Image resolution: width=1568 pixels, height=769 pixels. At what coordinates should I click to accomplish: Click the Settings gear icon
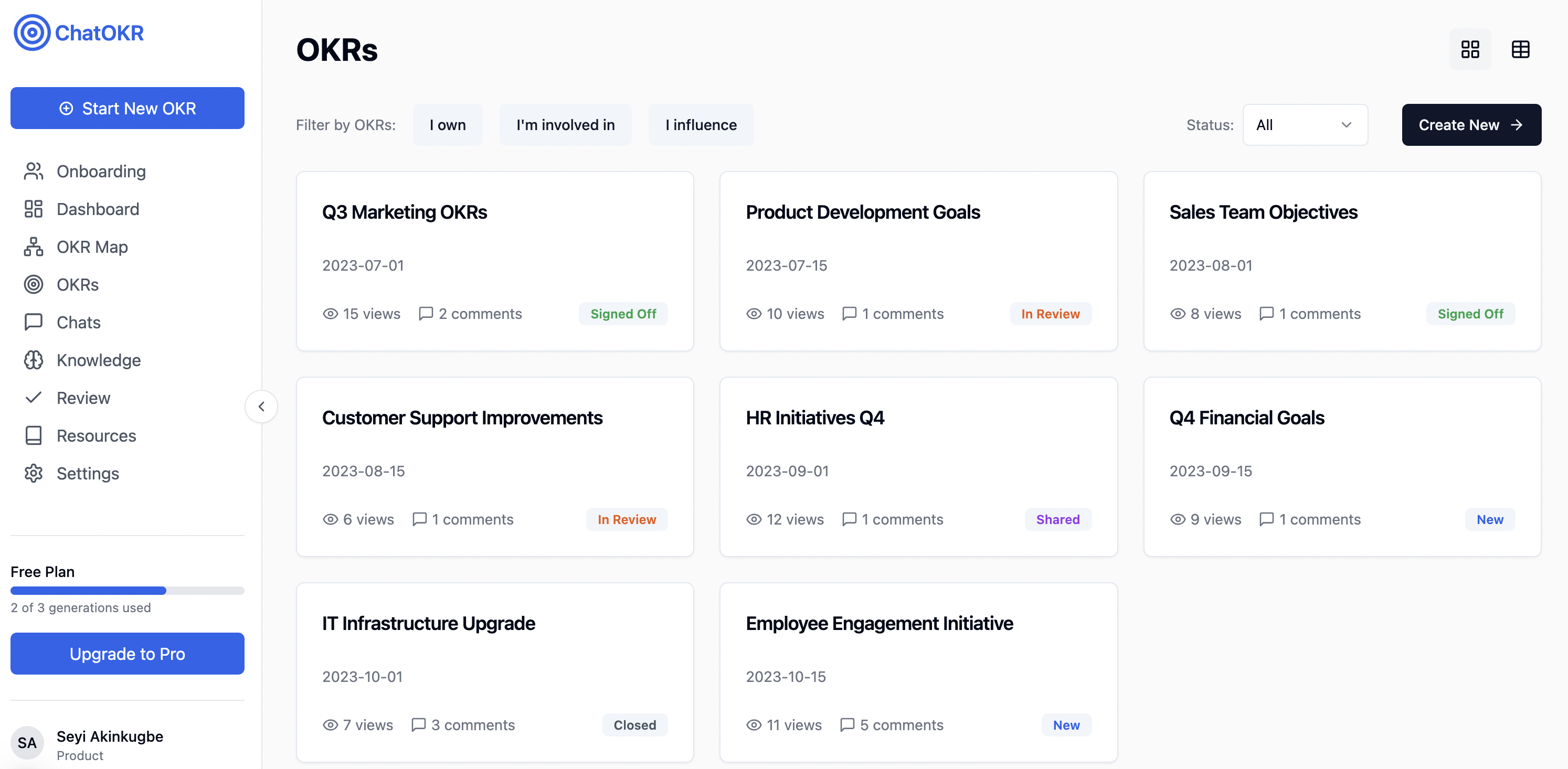pos(34,473)
